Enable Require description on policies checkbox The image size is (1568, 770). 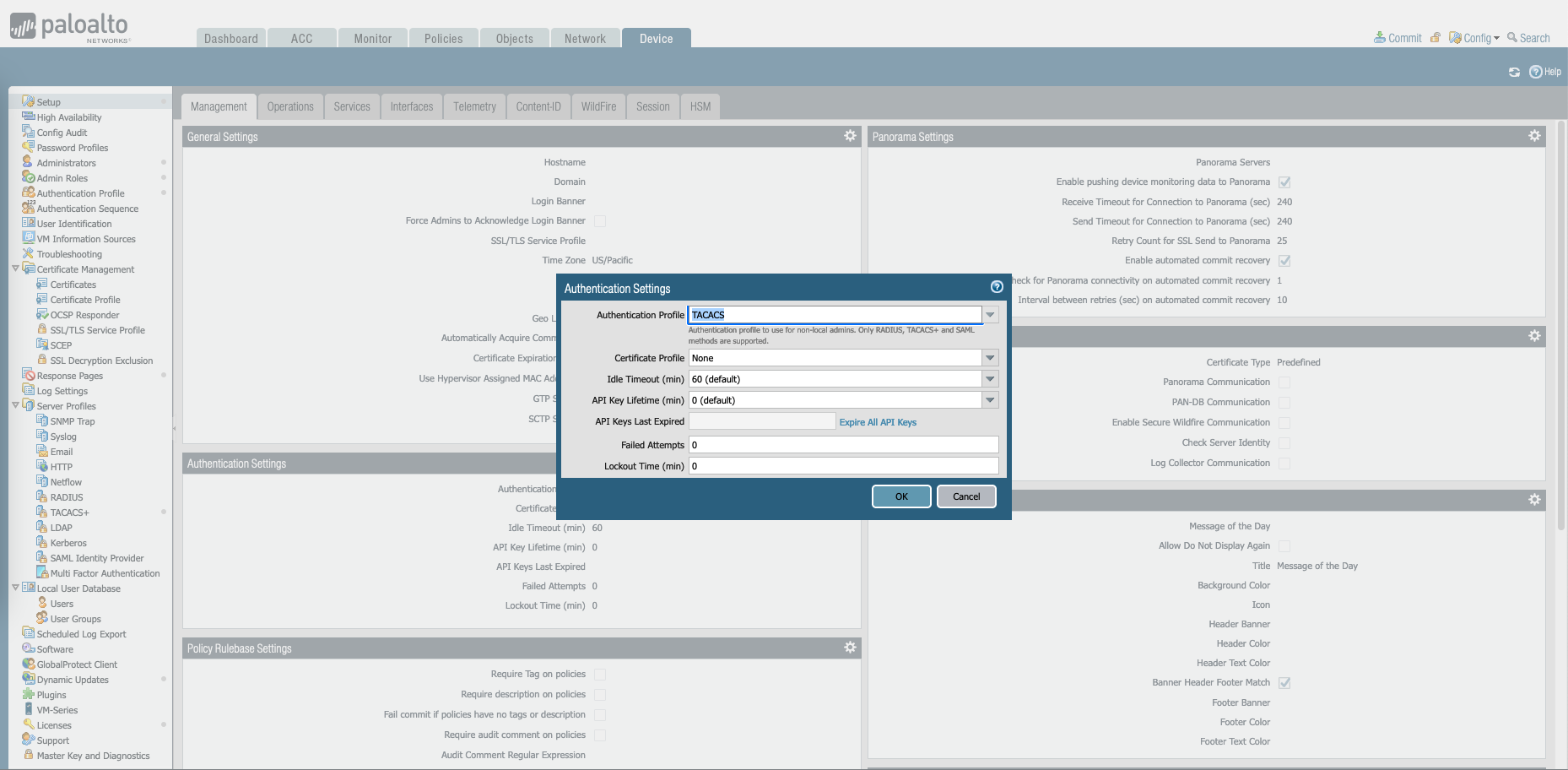coord(600,695)
